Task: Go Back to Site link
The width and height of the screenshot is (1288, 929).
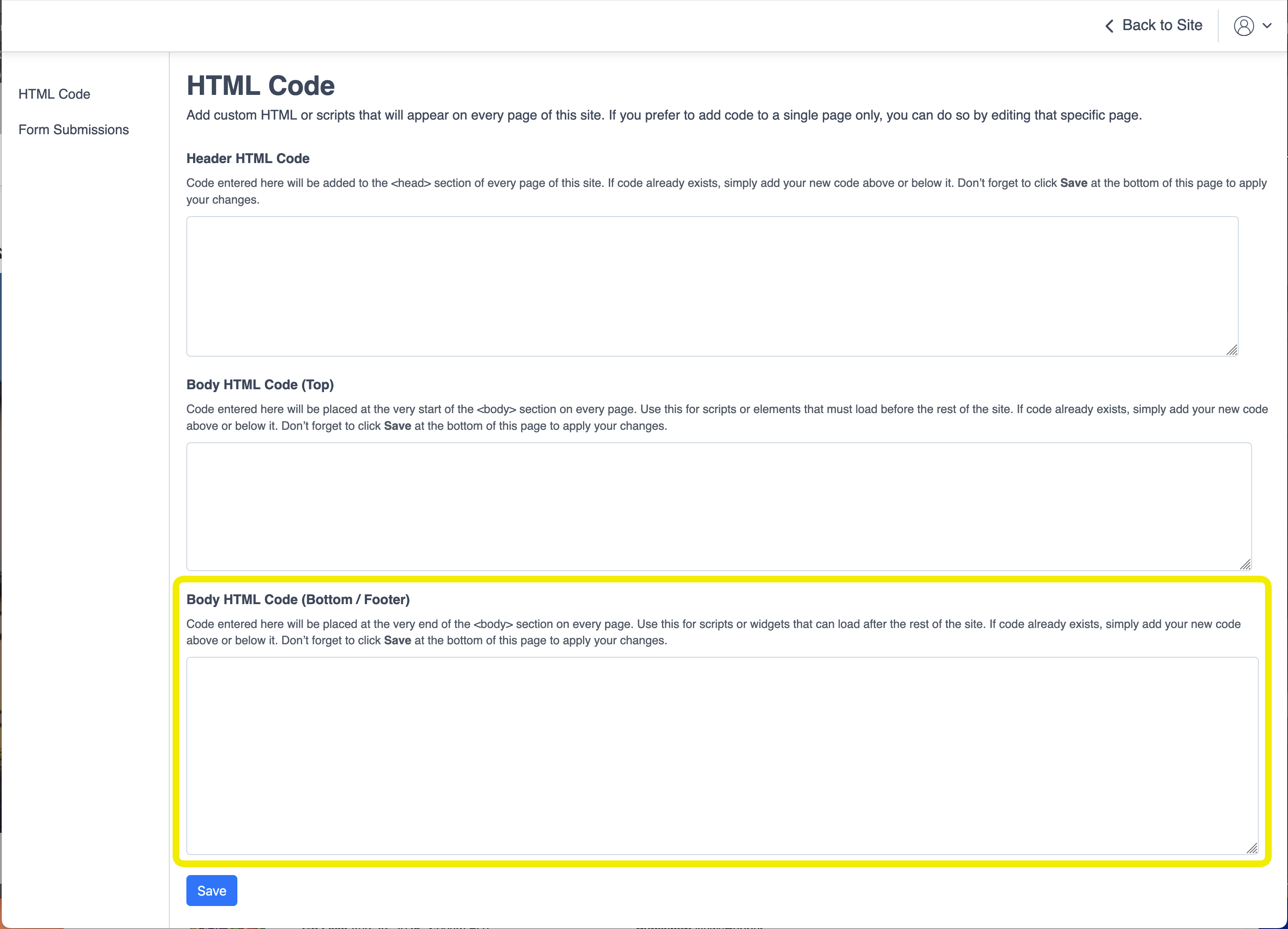Action: (1162, 26)
